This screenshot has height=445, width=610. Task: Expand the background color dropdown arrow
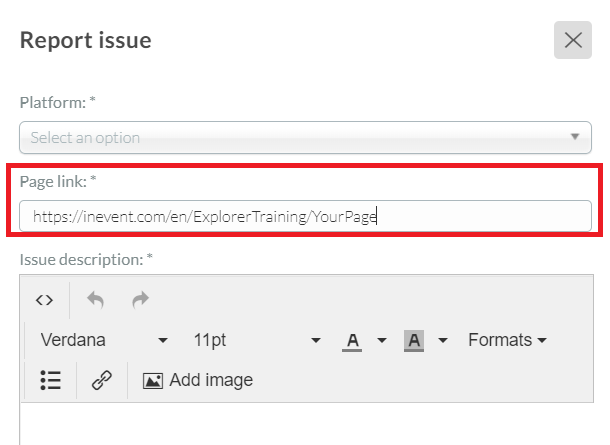click(443, 341)
